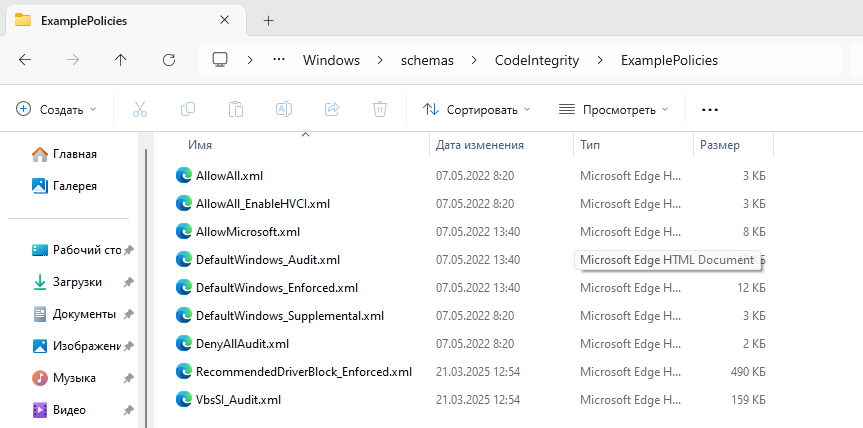Image resolution: width=863 pixels, height=428 pixels.
Task: Click the 490 КБ size value
Action: (x=748, y=372)
